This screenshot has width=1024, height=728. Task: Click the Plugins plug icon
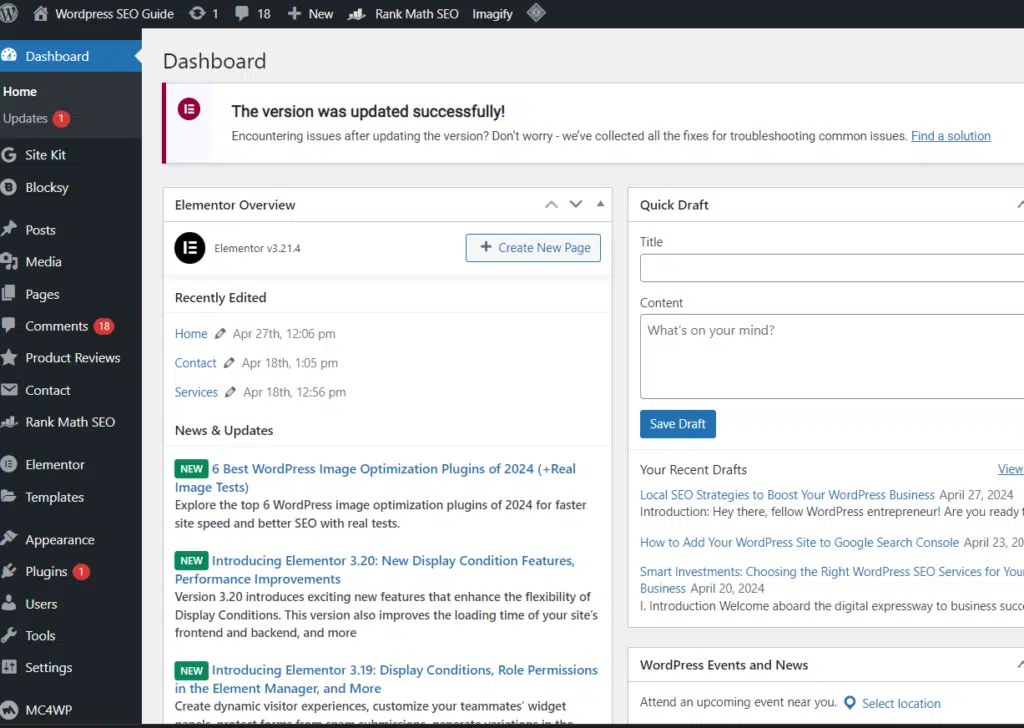pos(9,571)
